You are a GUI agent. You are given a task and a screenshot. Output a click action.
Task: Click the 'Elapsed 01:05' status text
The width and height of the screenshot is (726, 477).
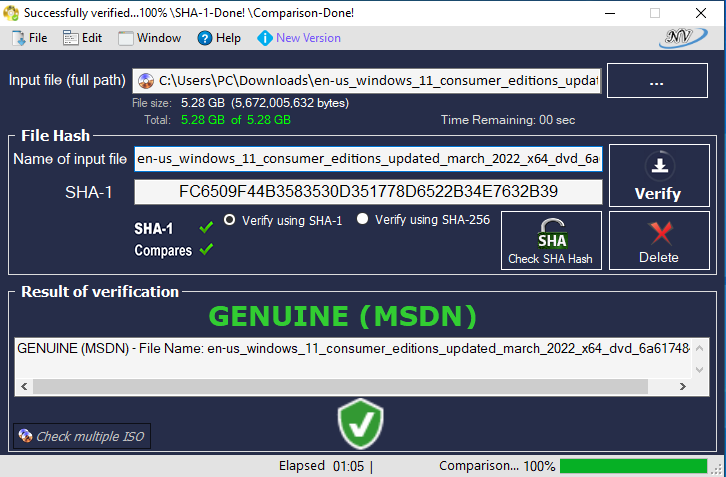(321, 466)
